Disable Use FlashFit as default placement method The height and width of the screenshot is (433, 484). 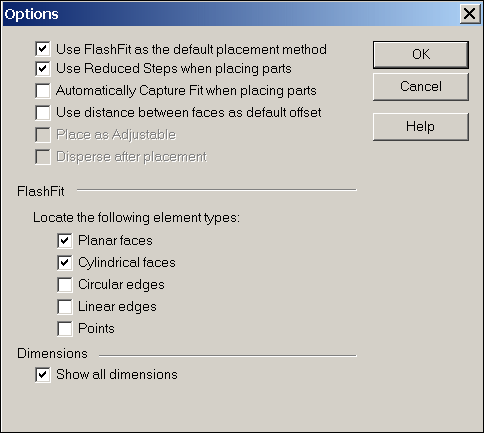pos(43,49)
